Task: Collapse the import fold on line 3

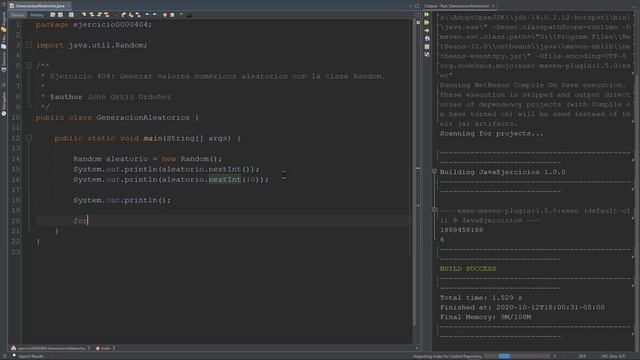Action: 29,44
